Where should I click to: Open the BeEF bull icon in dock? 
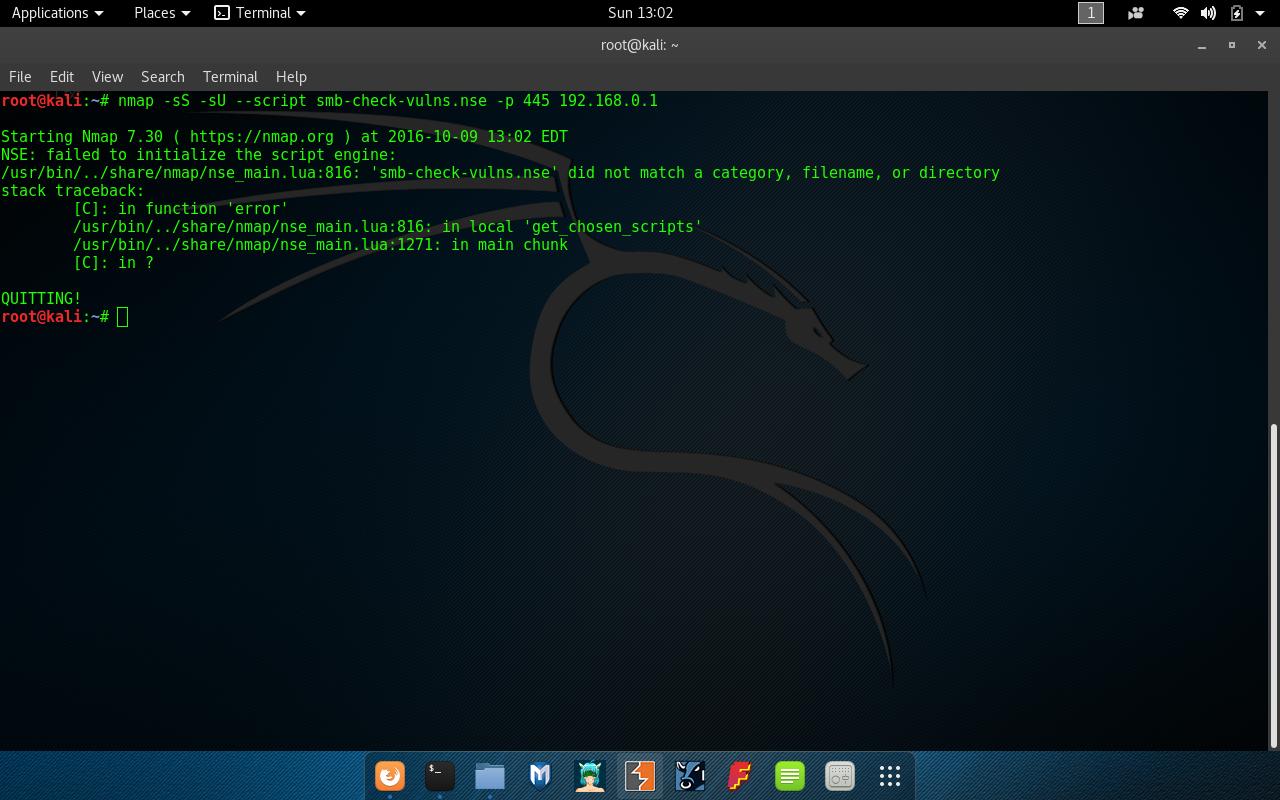point(690,776)
